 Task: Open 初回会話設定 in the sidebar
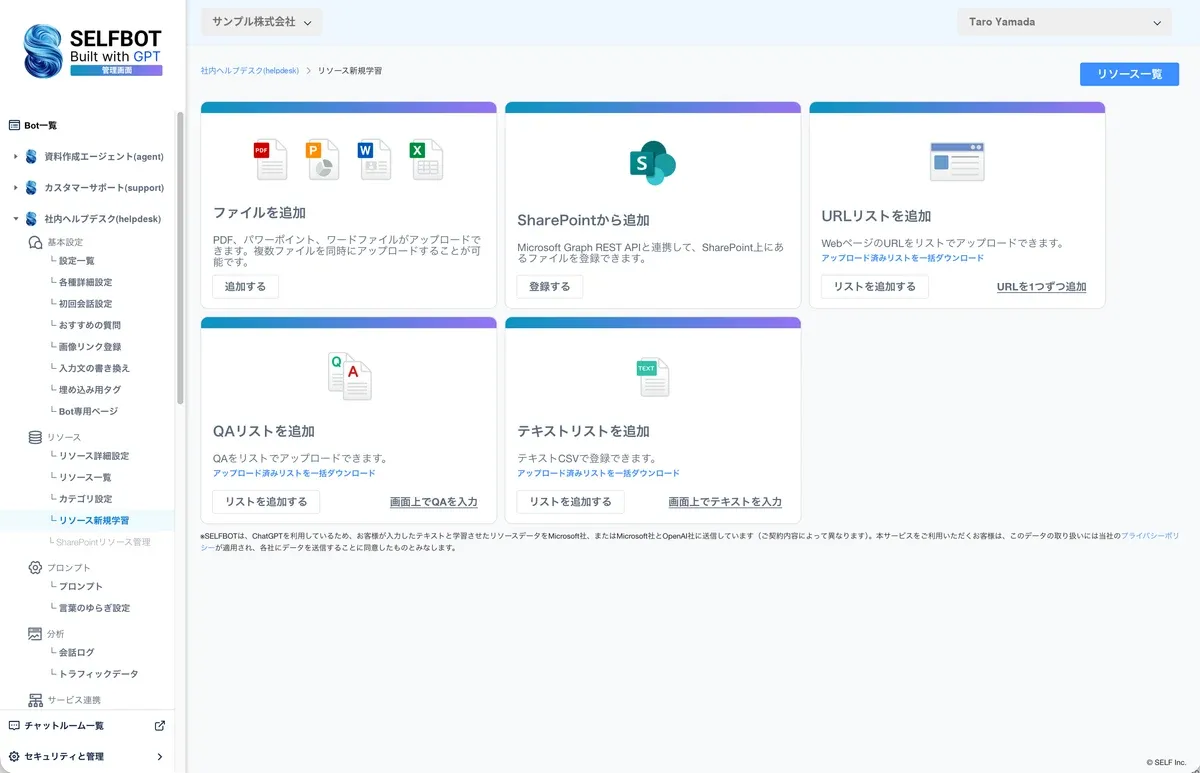click(85, 304)
